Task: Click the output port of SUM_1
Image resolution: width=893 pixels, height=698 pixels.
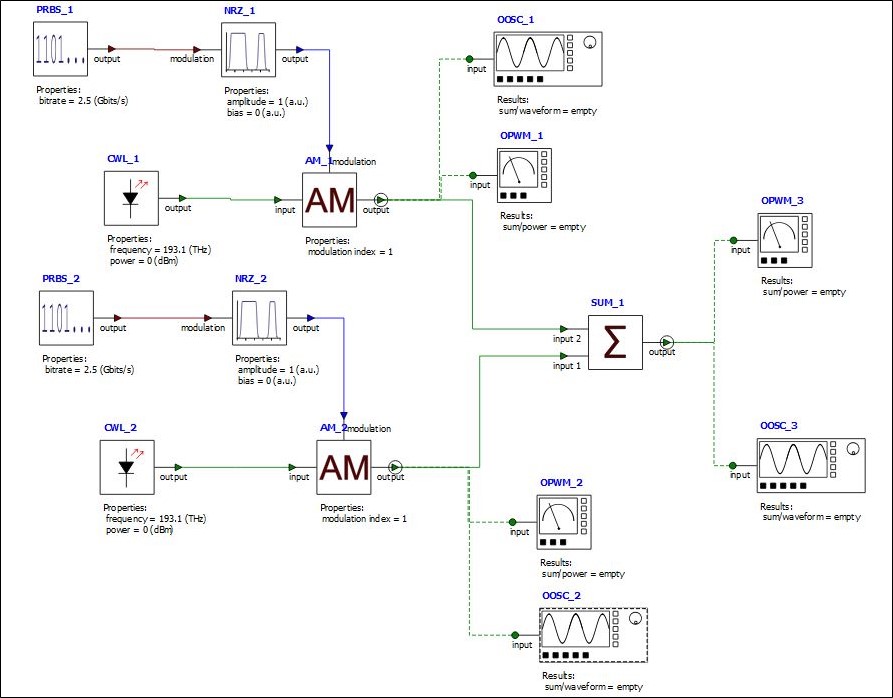Action: (x=667, y=343)
